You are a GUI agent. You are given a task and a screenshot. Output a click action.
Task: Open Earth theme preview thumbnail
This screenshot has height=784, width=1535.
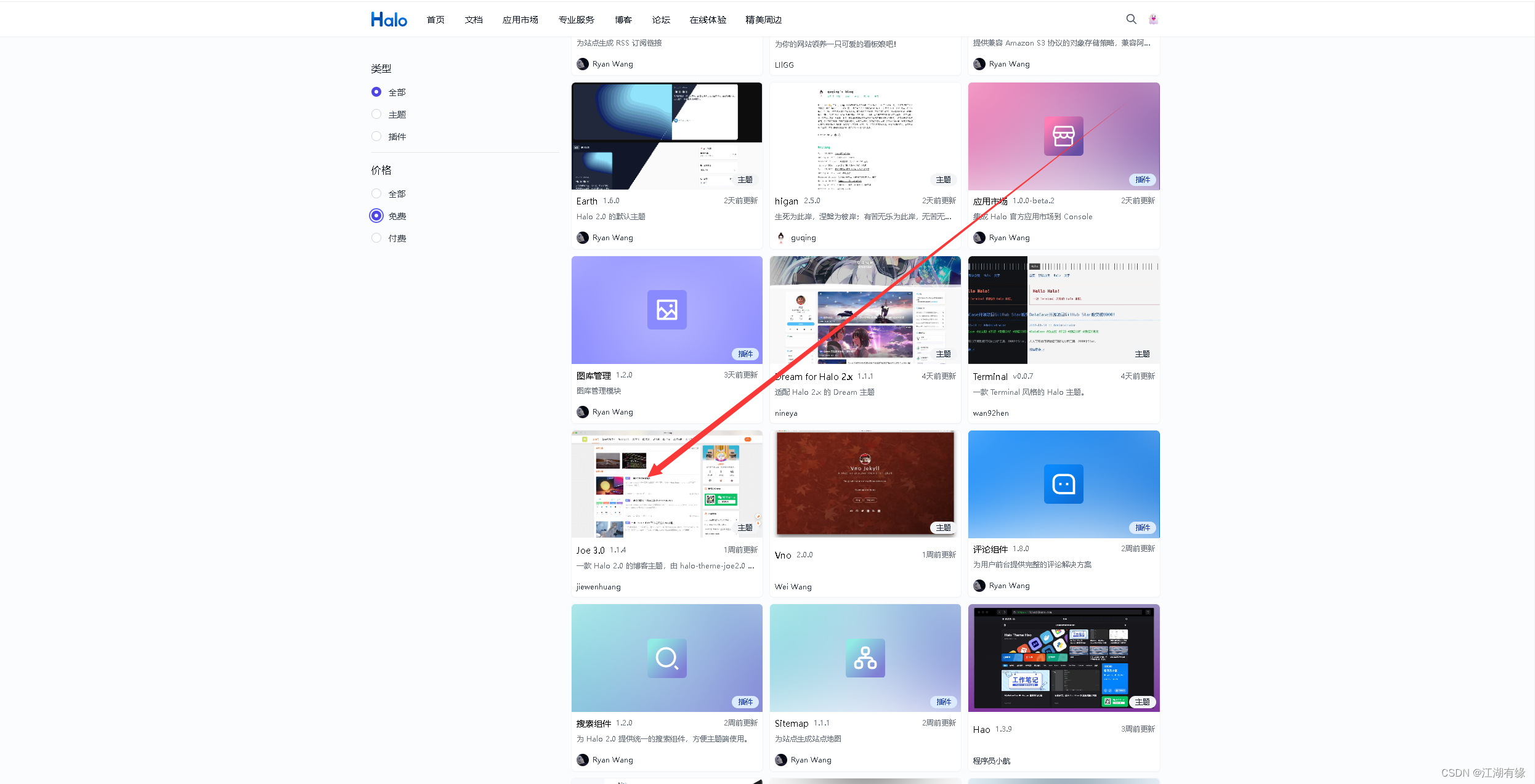[x=666, y=136]
